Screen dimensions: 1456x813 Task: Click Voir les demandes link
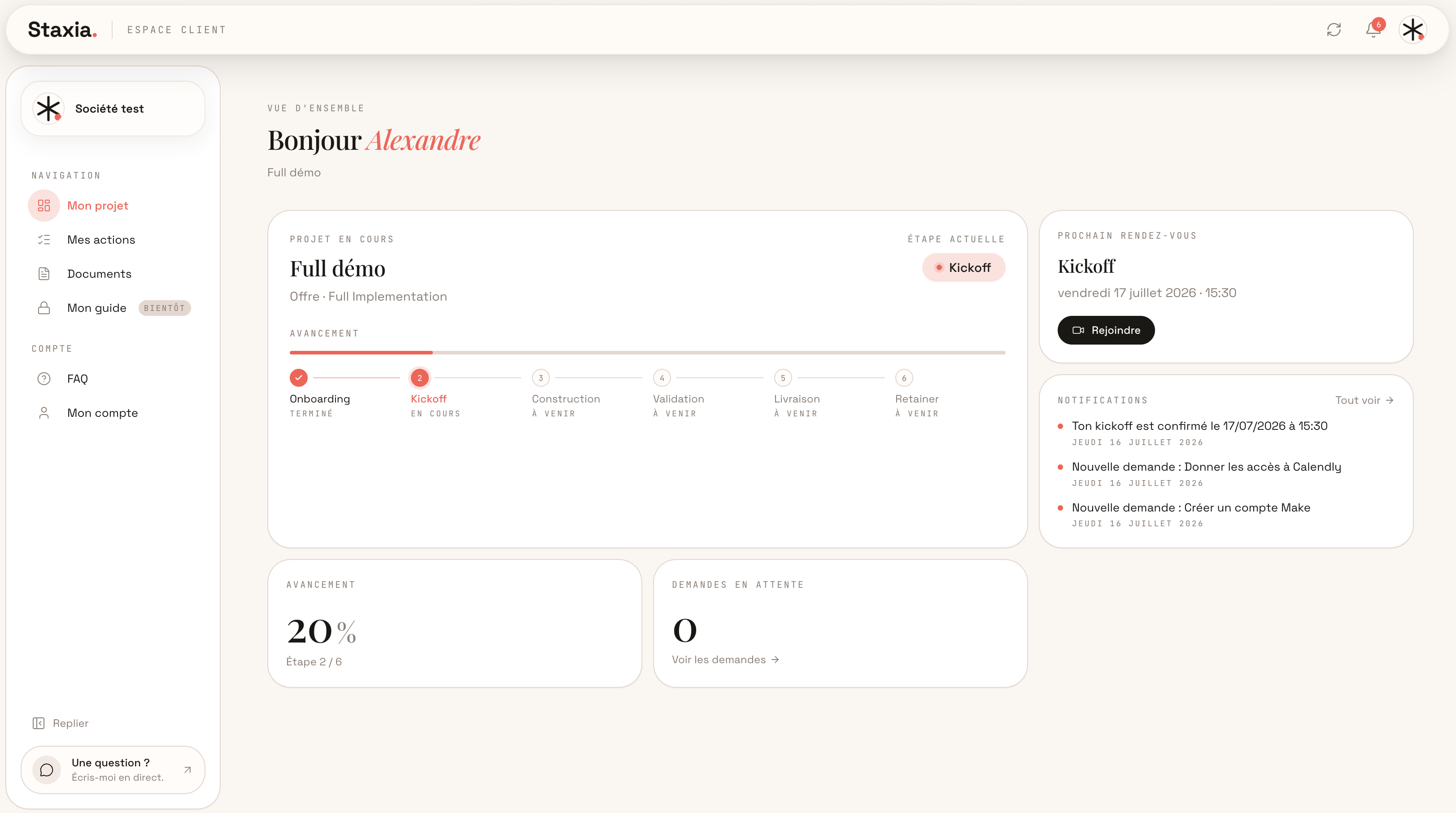725,660
